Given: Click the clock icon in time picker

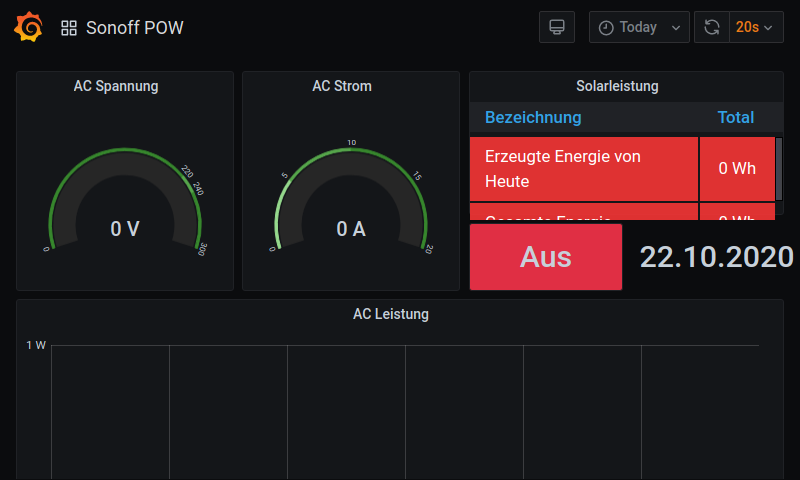Looking at the screenshot, I should pyautogui.click(x=606, y=28).
